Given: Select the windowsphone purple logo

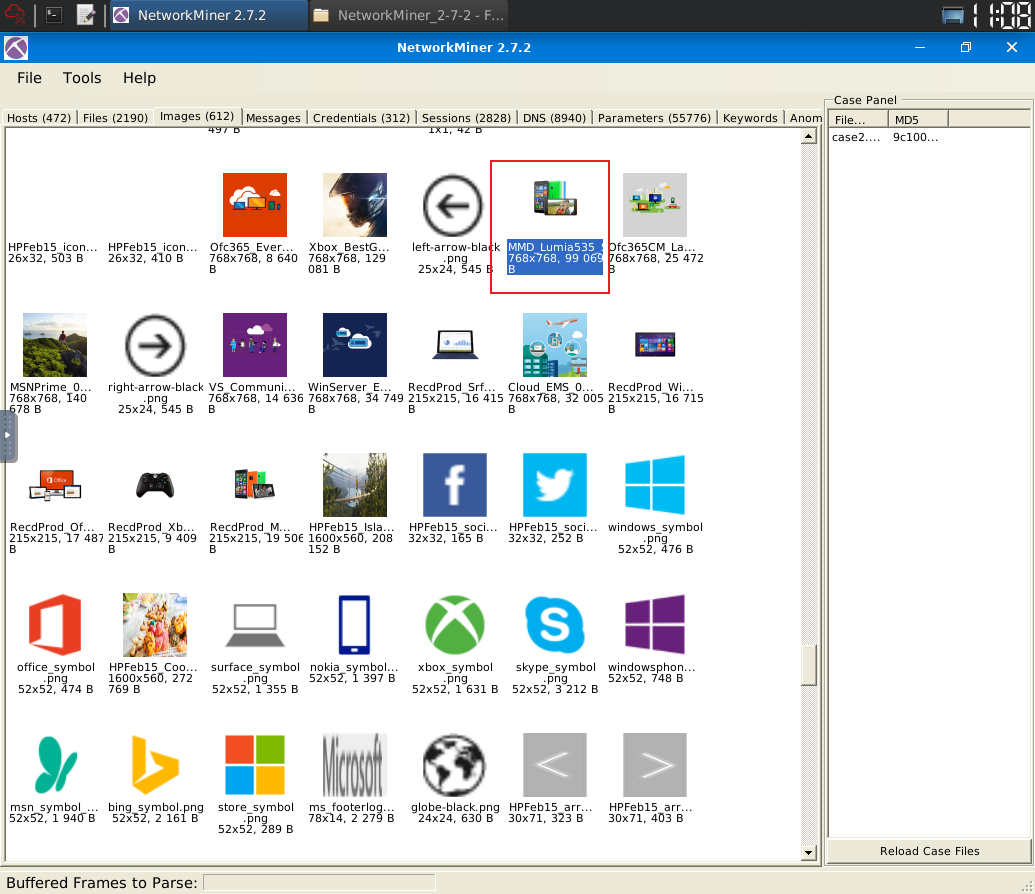Looking at the screenshot, I should (x=655, y=625).
